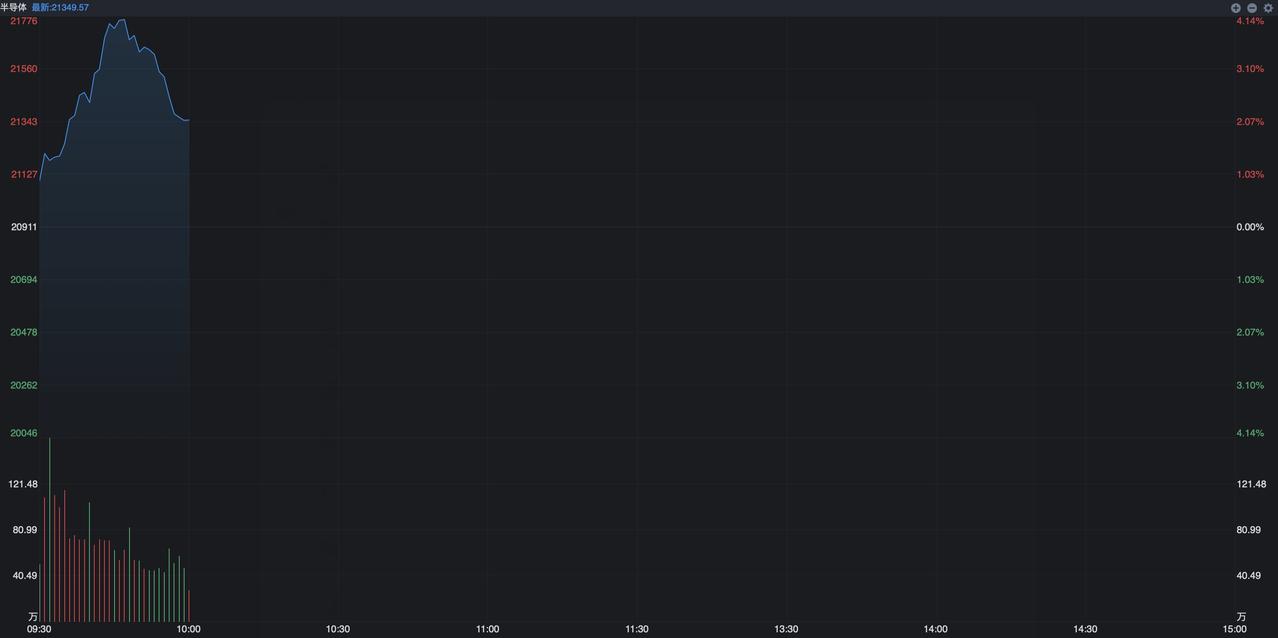Click the 15:00 time axis label
The width and height of the screenshot is (1278, 638).
pyautogui.click(x=1234, y=629)
